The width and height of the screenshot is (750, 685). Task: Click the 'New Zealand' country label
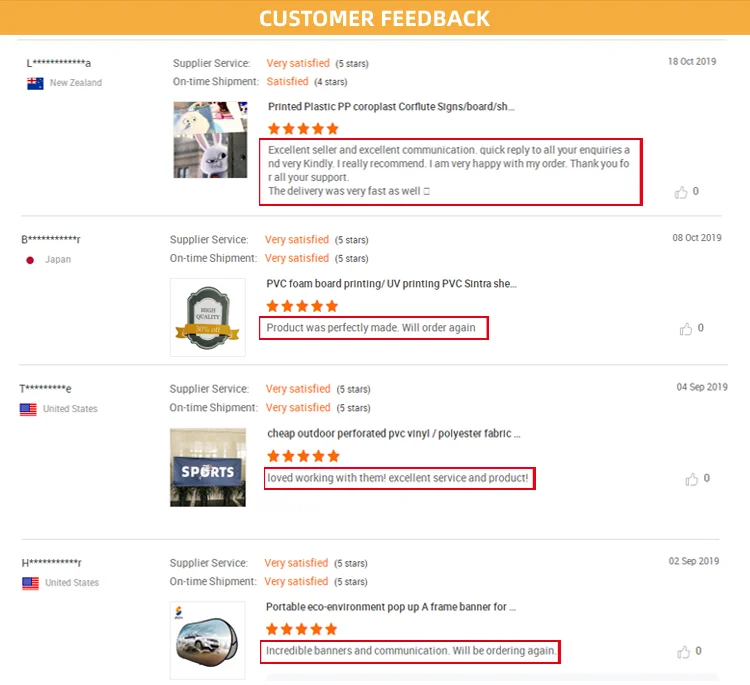76,83
